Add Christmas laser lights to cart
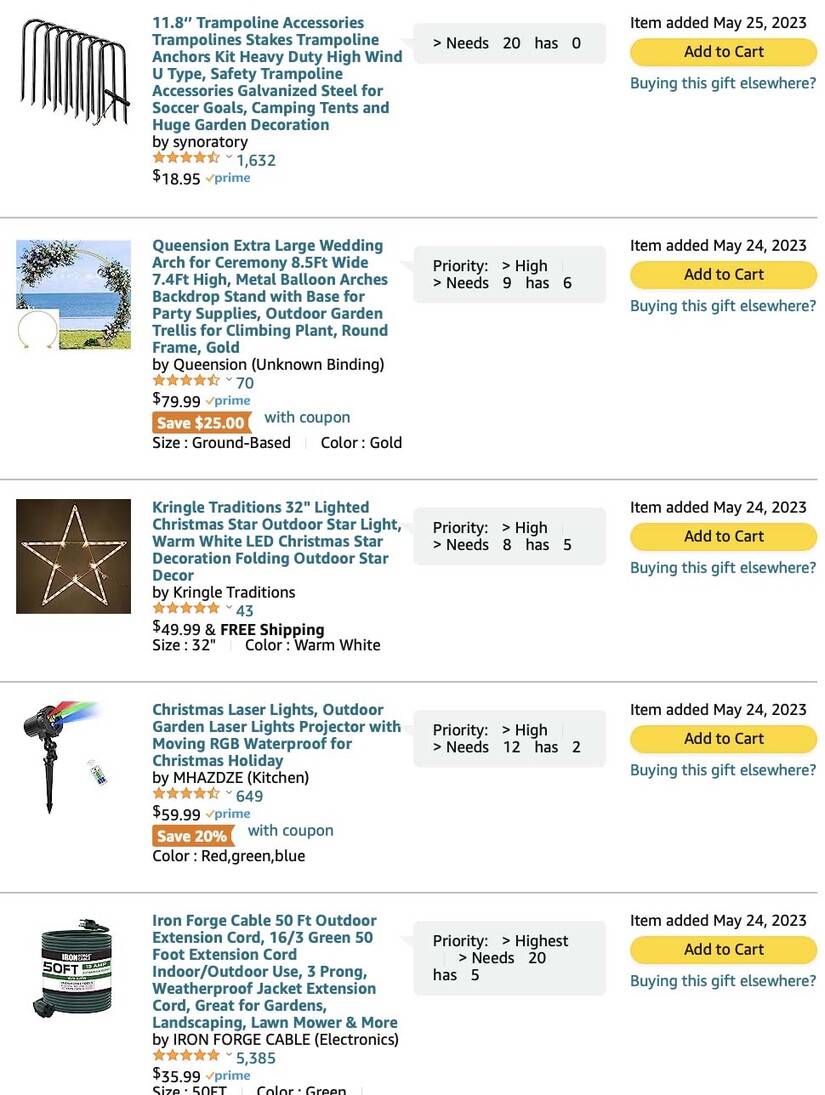This screenshot has width=825, height=1095. point(723,739)
